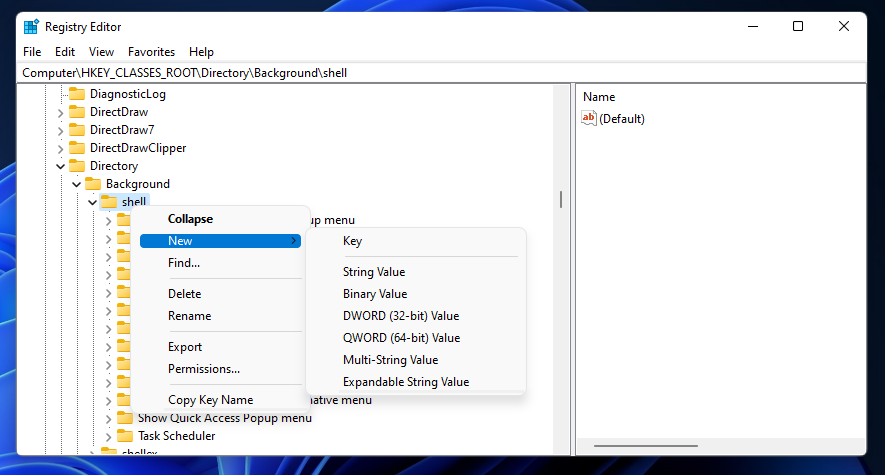Open the View menu
Image resolution: width=885 pixels, height=475 pixels.
(102, 52)
